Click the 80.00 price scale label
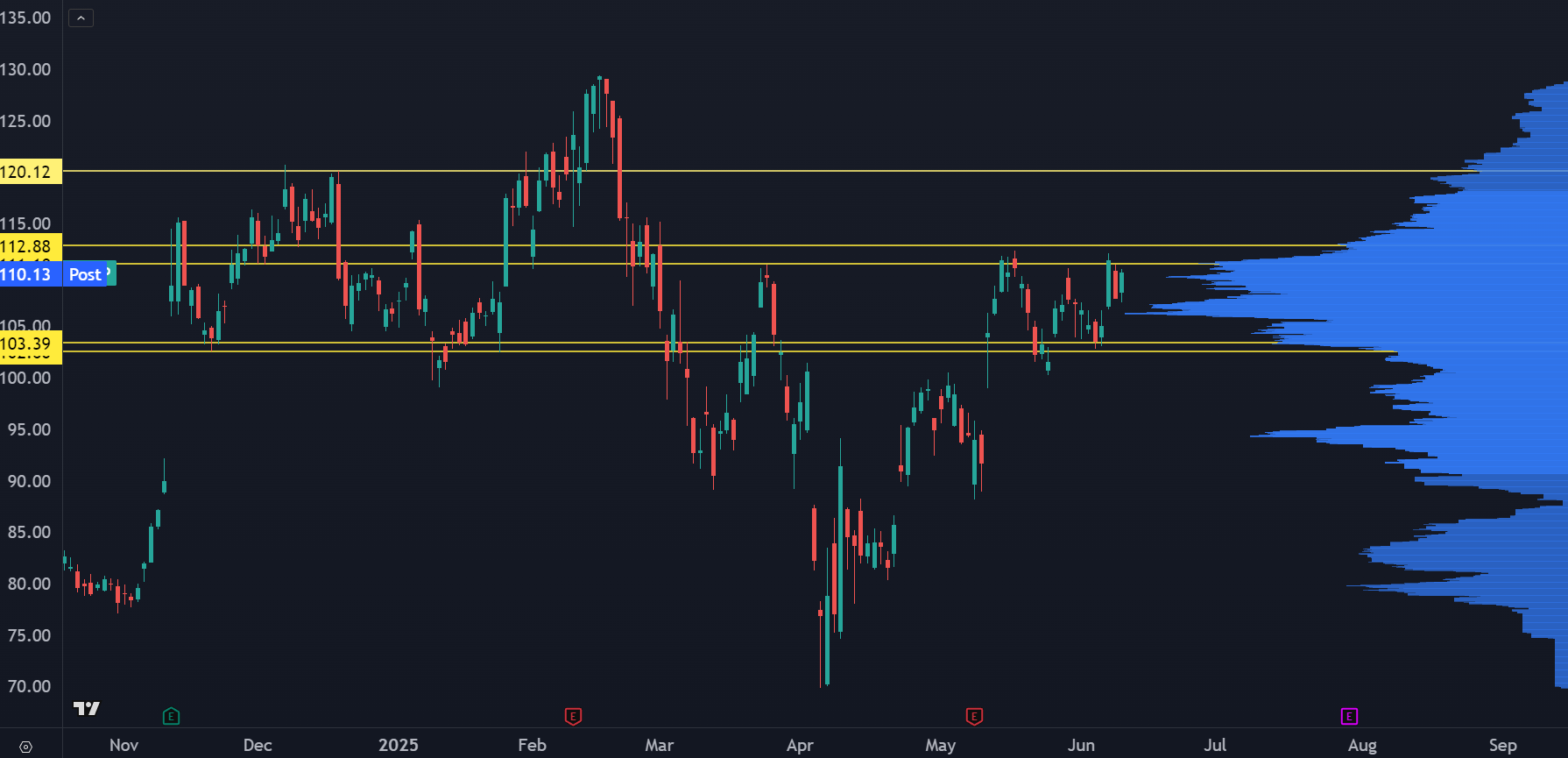The image size is (1568, 758). (x=29, y=584)
